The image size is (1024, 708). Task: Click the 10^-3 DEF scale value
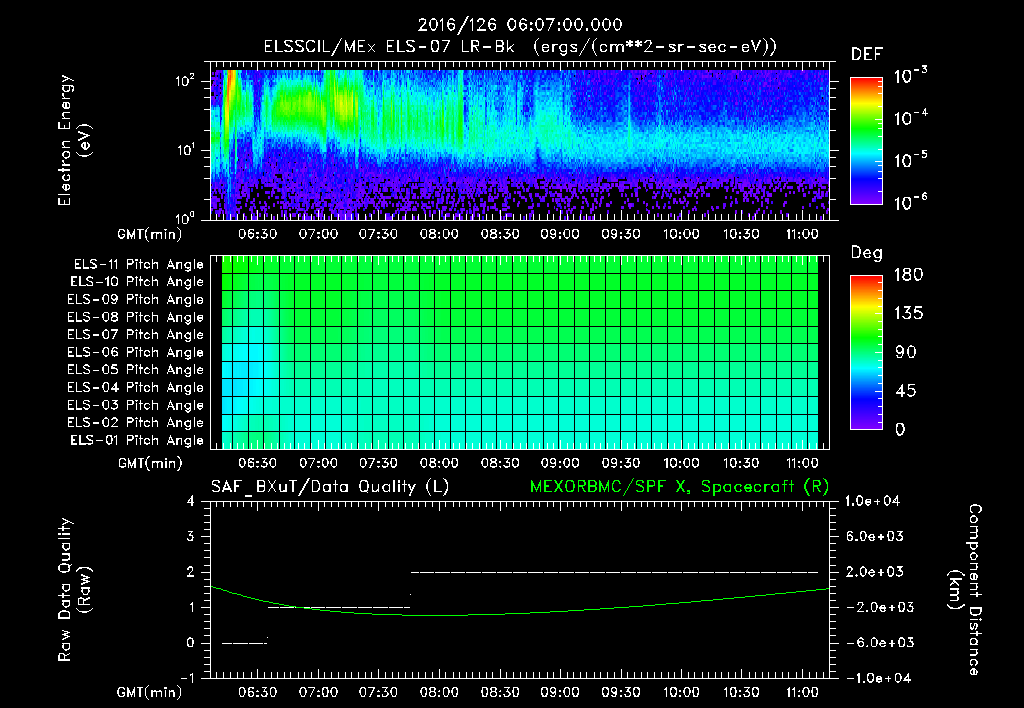coord(910,76)
